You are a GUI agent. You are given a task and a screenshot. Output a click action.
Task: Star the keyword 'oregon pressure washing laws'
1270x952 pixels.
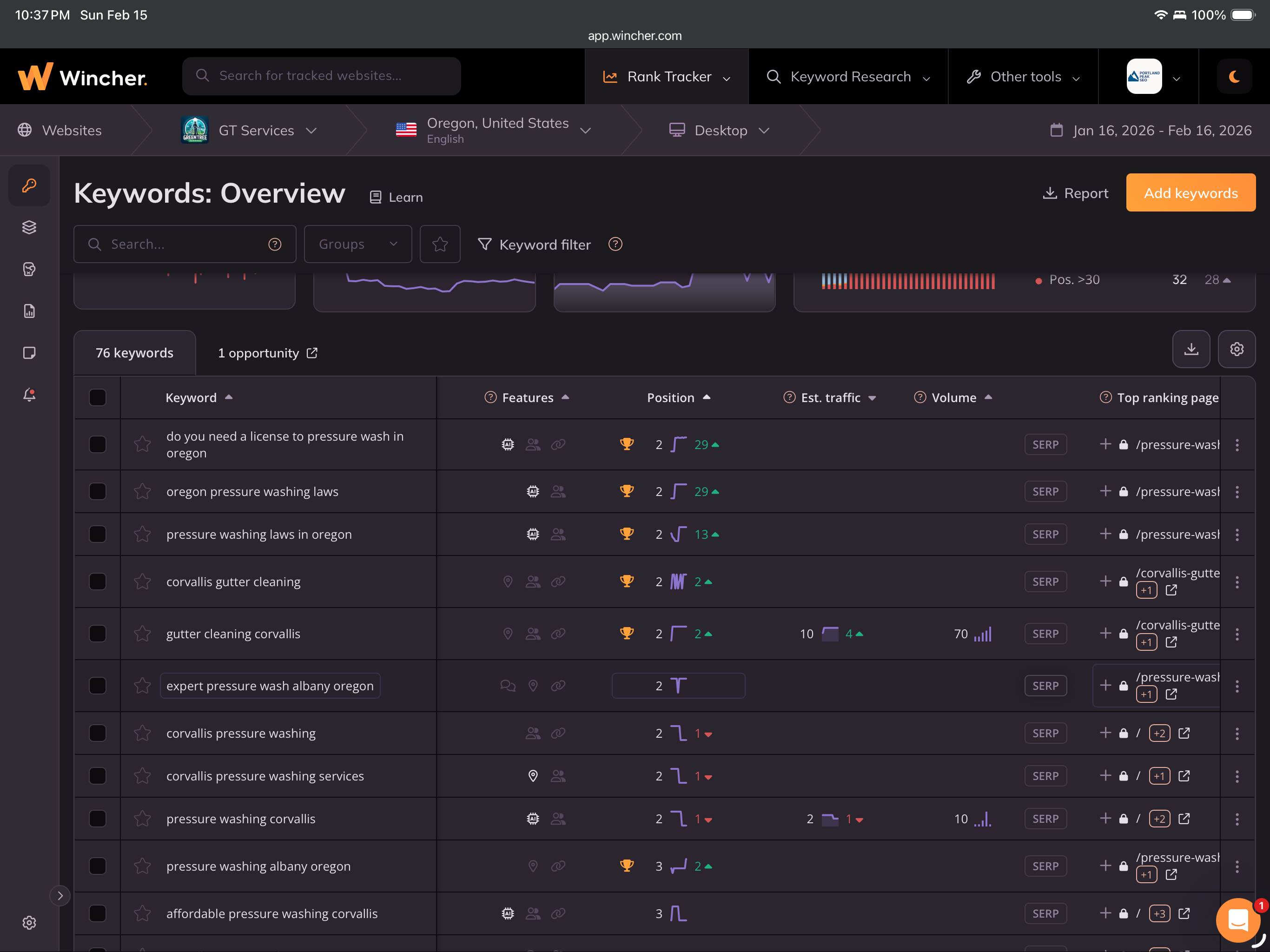(142, 491)
